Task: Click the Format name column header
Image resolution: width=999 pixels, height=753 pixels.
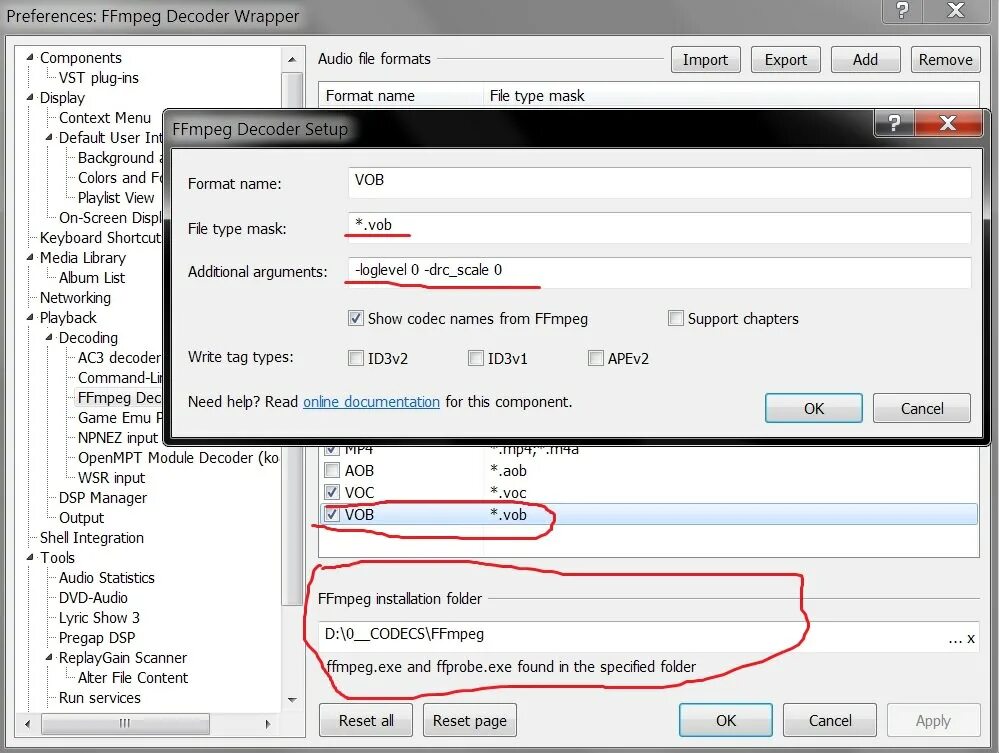Action: tap(401, 96)
